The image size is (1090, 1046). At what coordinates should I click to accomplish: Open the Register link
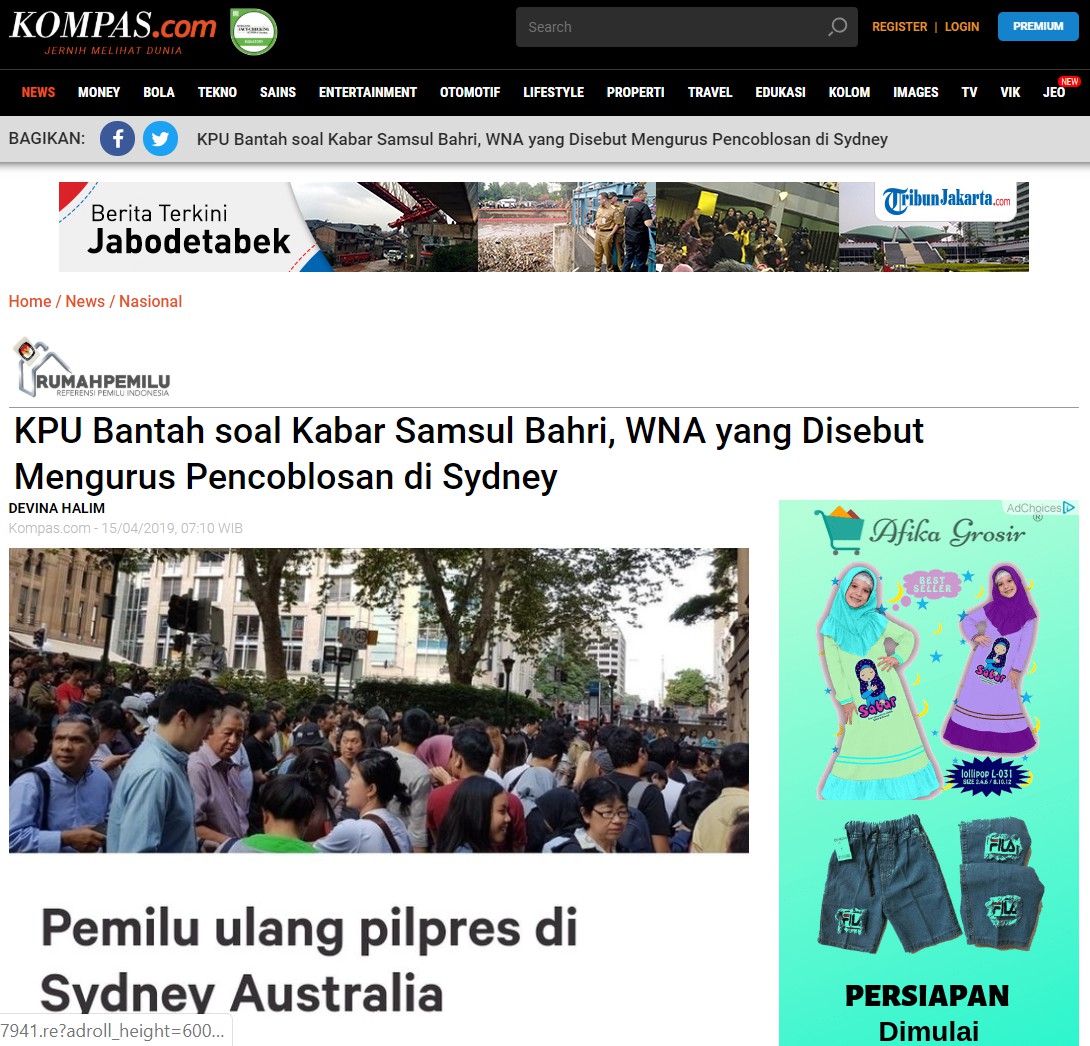click(x=899, y=27)
